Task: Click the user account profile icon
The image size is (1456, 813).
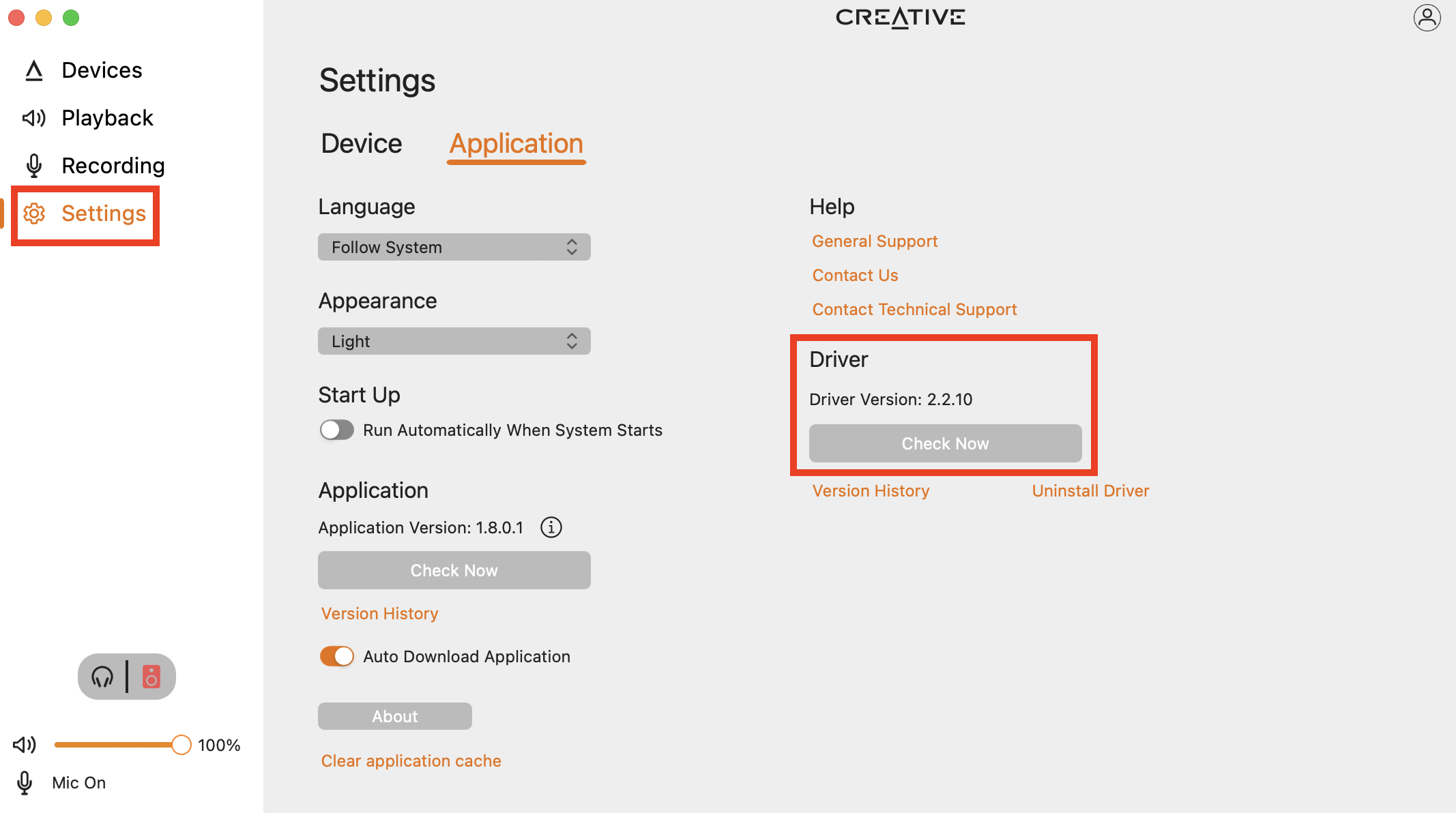Action: tap(1427, 18)
